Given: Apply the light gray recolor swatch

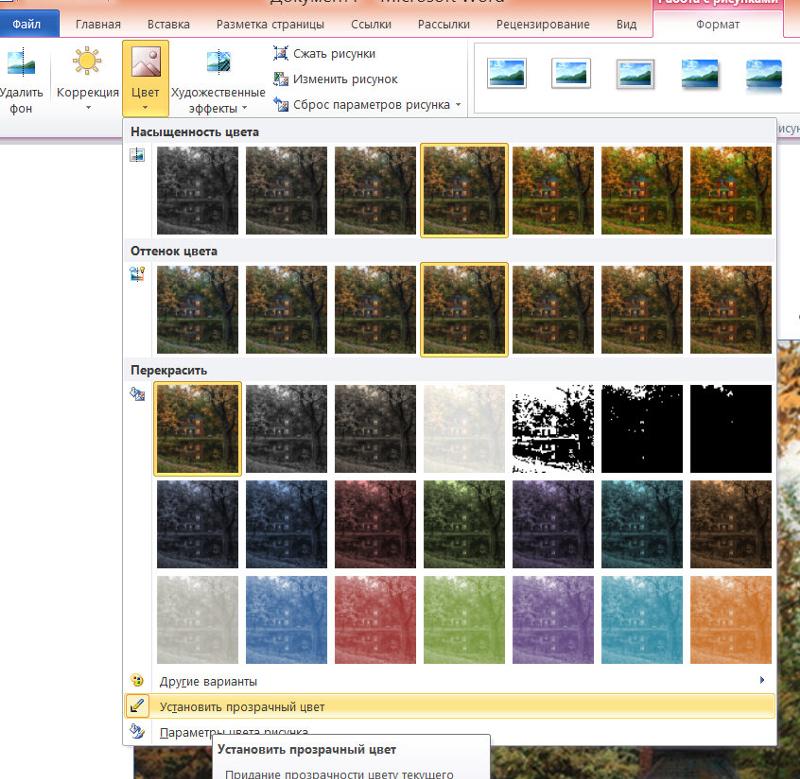Looking at the screenshot, I should 197,620.
